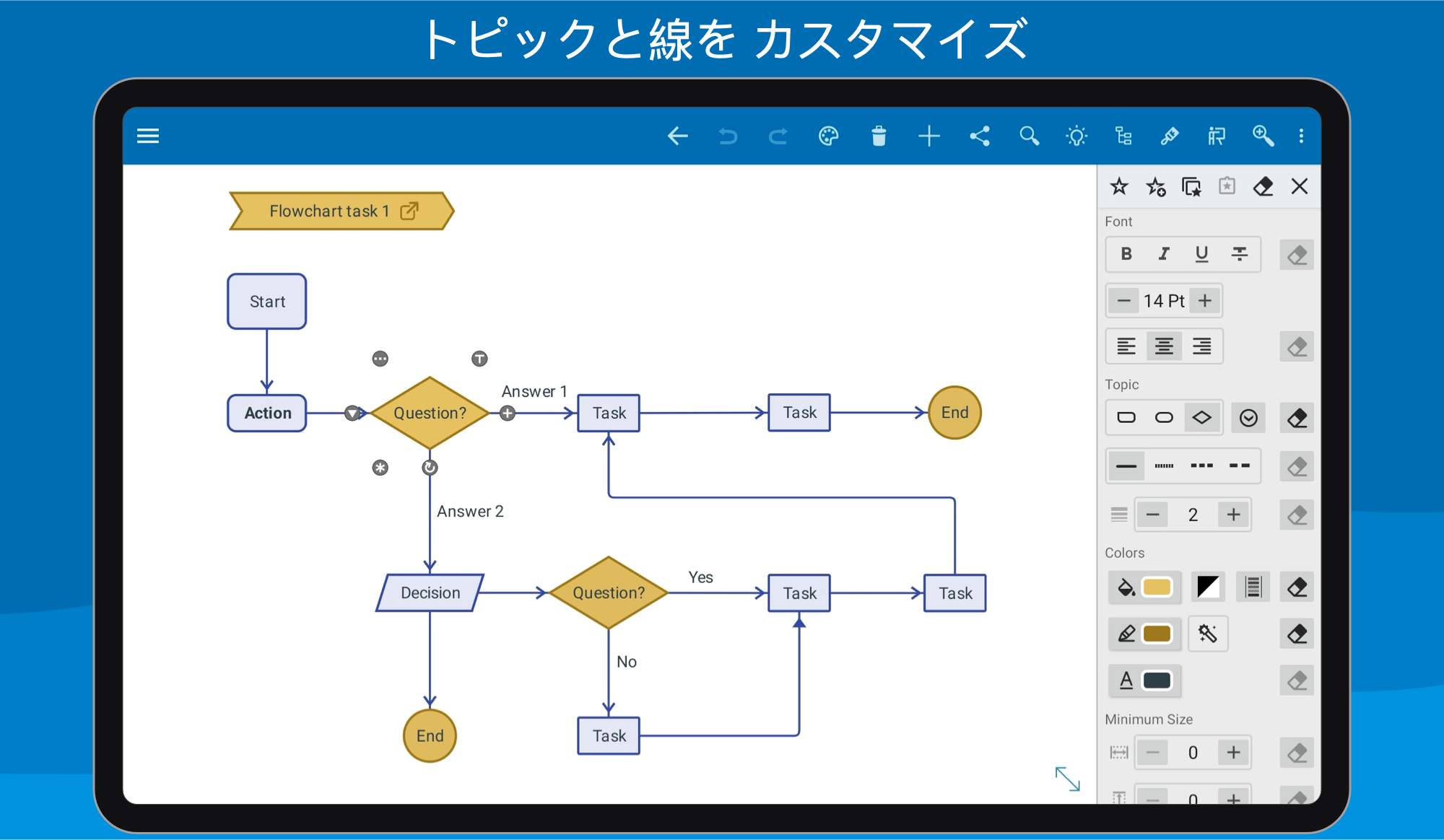1444x840 pixels.
Task: Open the layout arrangement icon
Action: click(x=1217, y=136)
